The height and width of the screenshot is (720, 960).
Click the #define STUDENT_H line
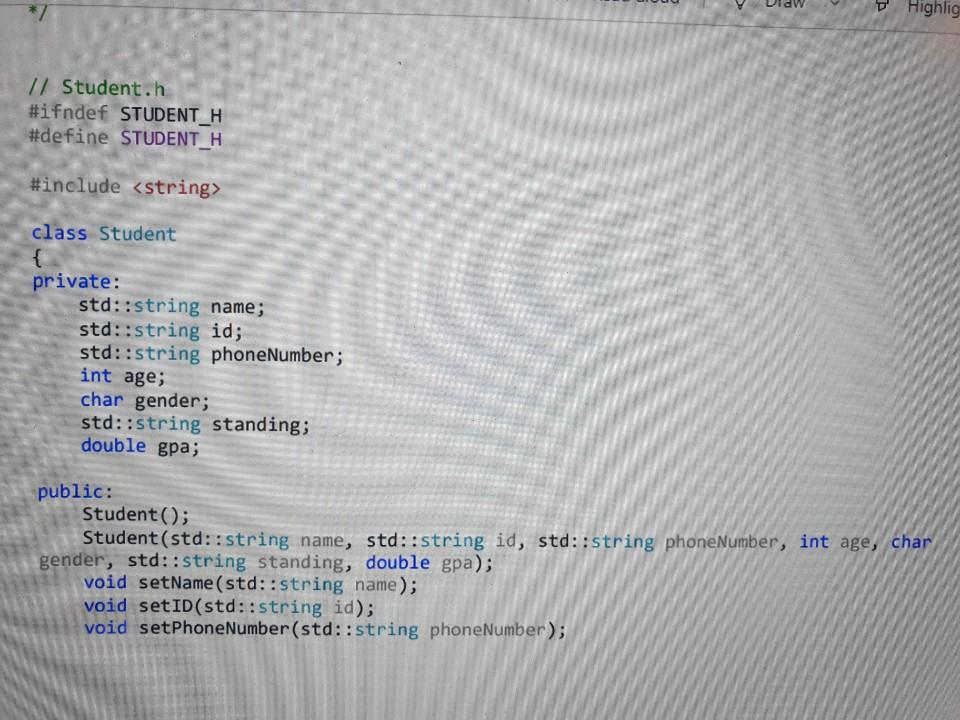point(125,137)
